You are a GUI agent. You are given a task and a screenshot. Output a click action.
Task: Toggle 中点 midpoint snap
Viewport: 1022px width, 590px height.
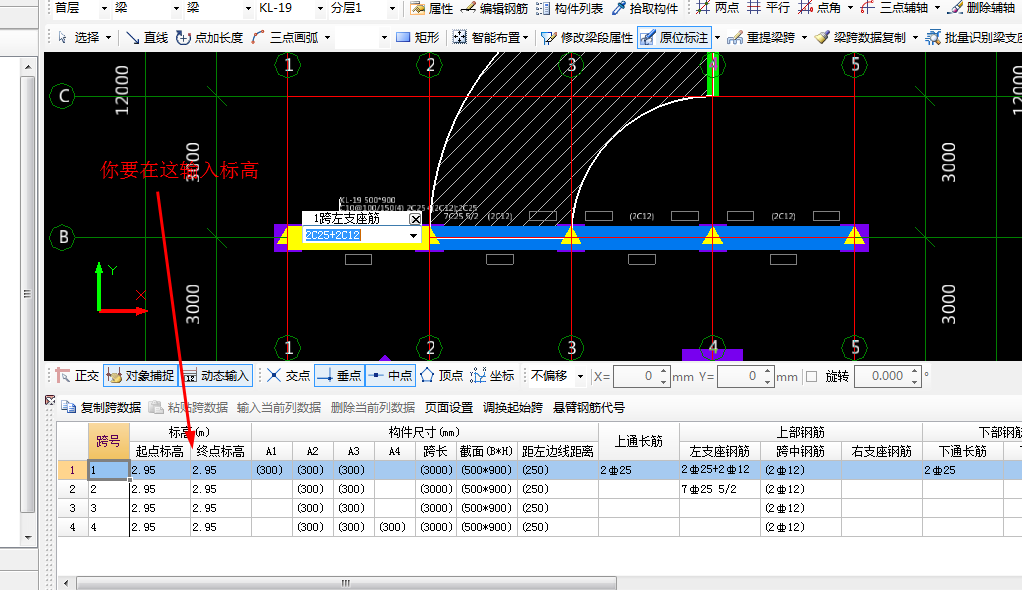tap(390, 376)
